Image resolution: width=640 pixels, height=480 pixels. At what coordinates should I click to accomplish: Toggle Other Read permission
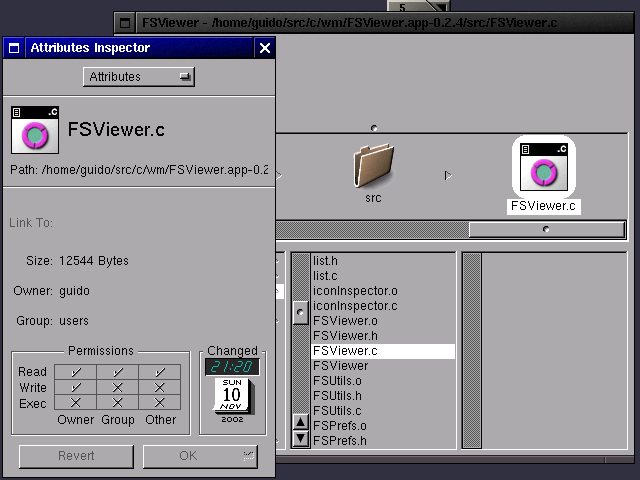pyautogui.click(x=160, y=372)
